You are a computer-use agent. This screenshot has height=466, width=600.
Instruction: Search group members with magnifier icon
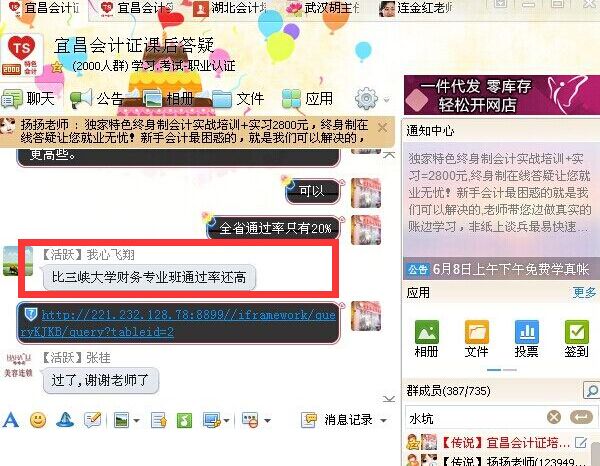coord(591,390)
